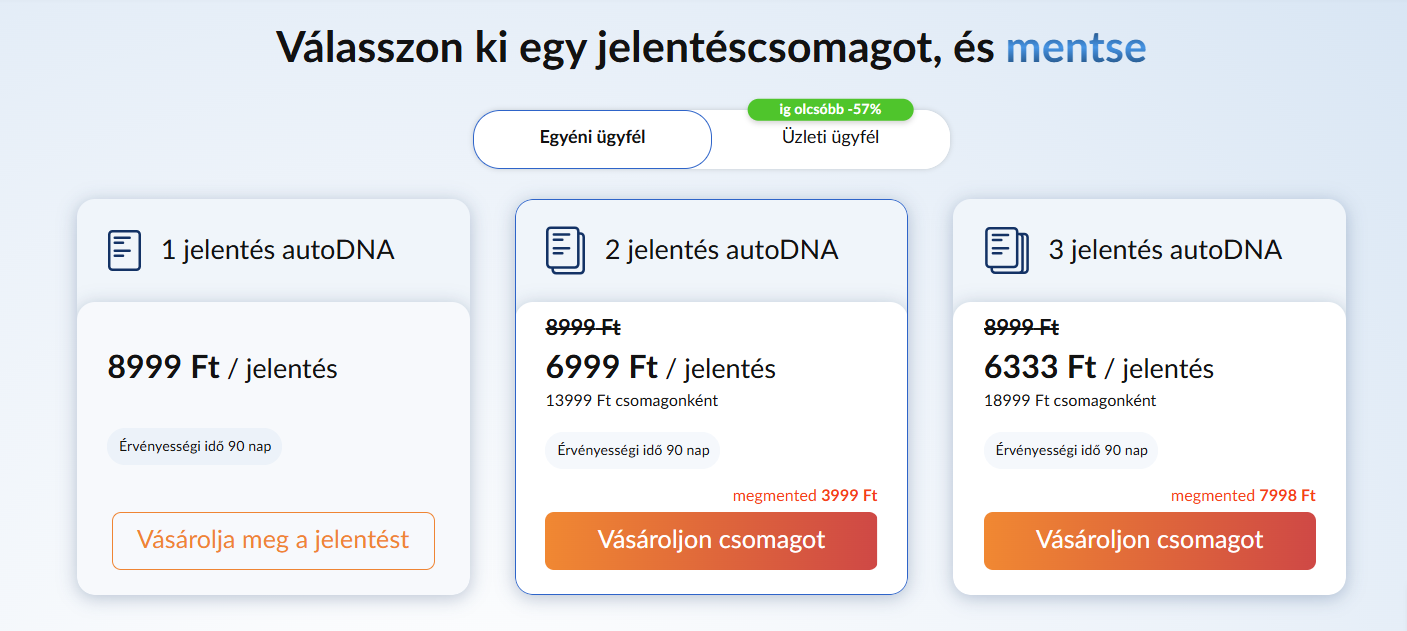
Task: Click the blue 'mentse' word in the heading
Action: [x=1075, y=47]
